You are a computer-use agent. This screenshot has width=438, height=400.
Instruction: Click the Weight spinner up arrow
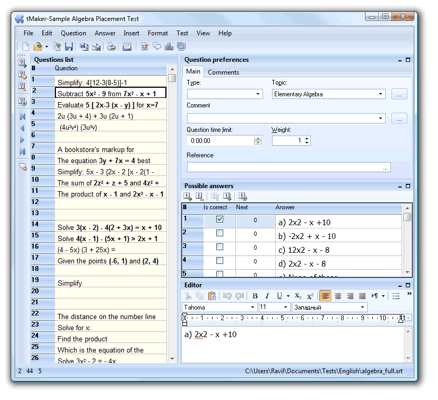(x=307, y=138)
